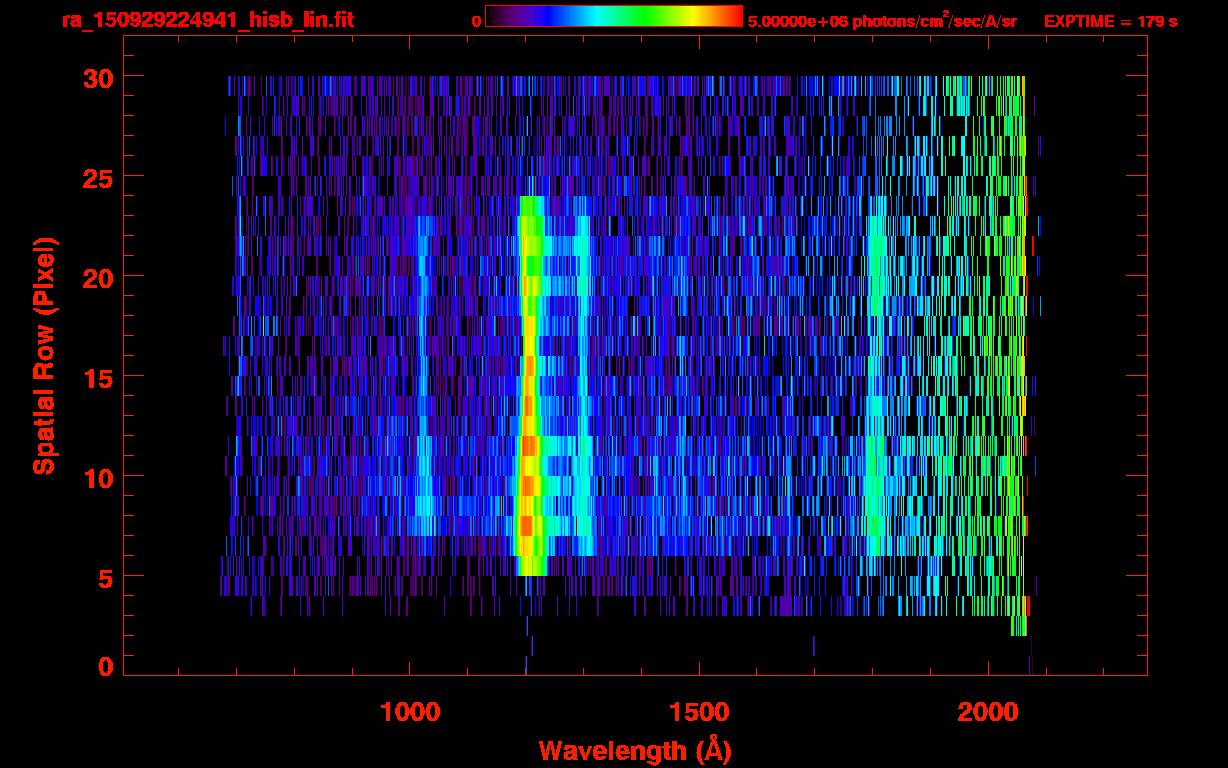Image resolution: width=1228 pixels, height=768 pixels.
Task: Click the Spatial Row (Pixel) axis title
Action: [x=44, y=355]
